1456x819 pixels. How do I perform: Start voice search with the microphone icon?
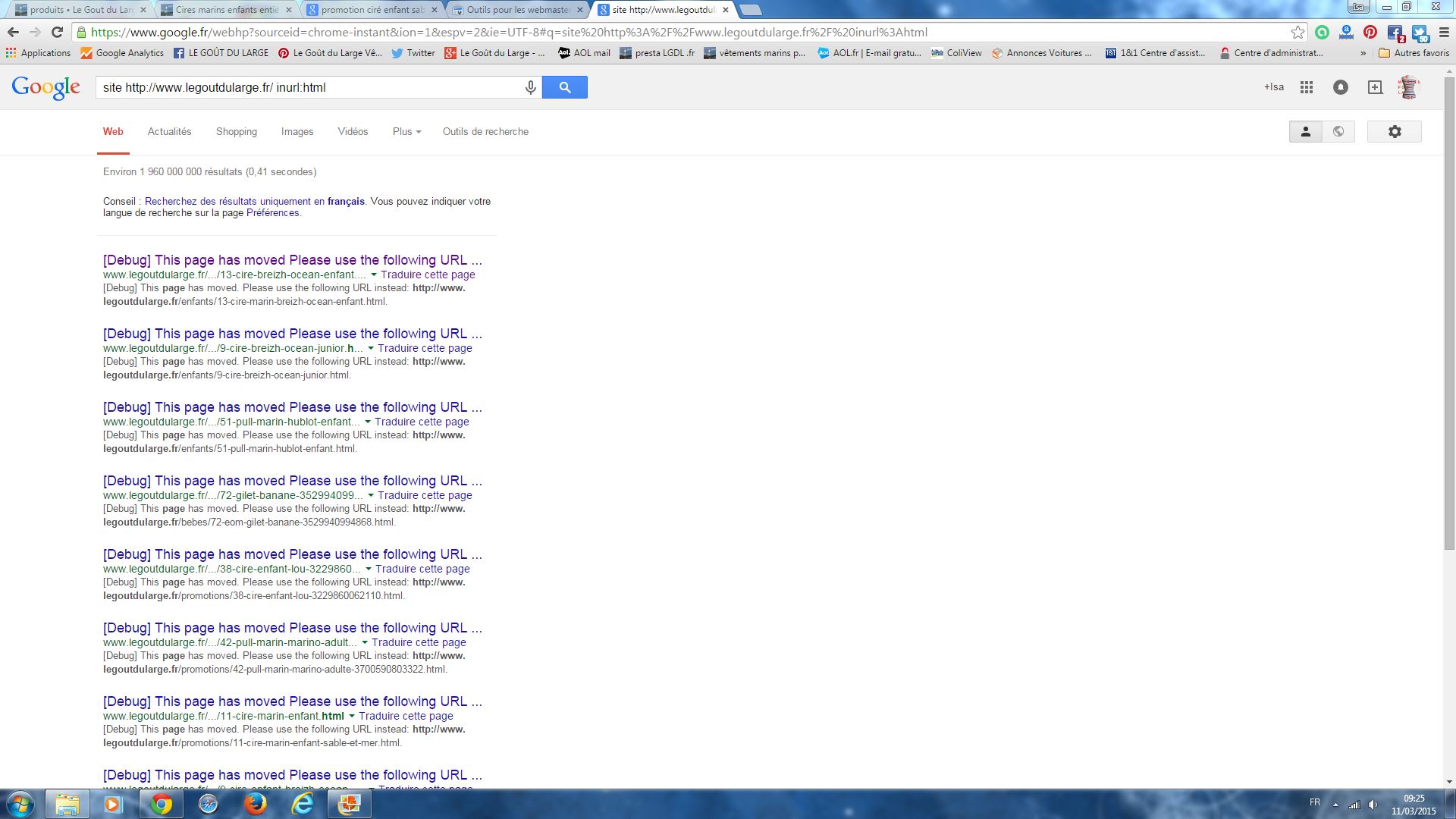tap(531, 87)
